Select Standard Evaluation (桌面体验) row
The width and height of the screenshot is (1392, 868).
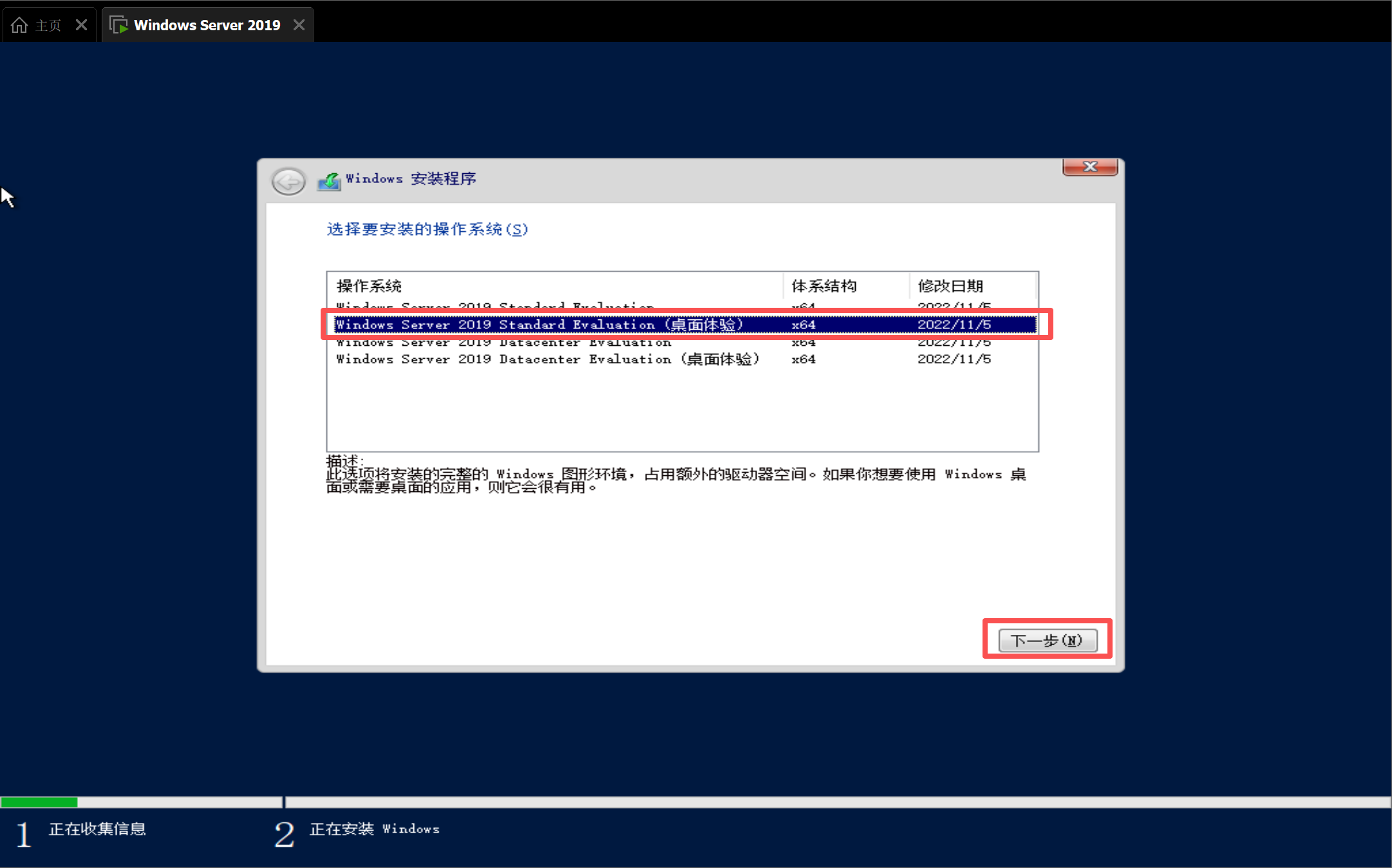[x=686, y=325]
